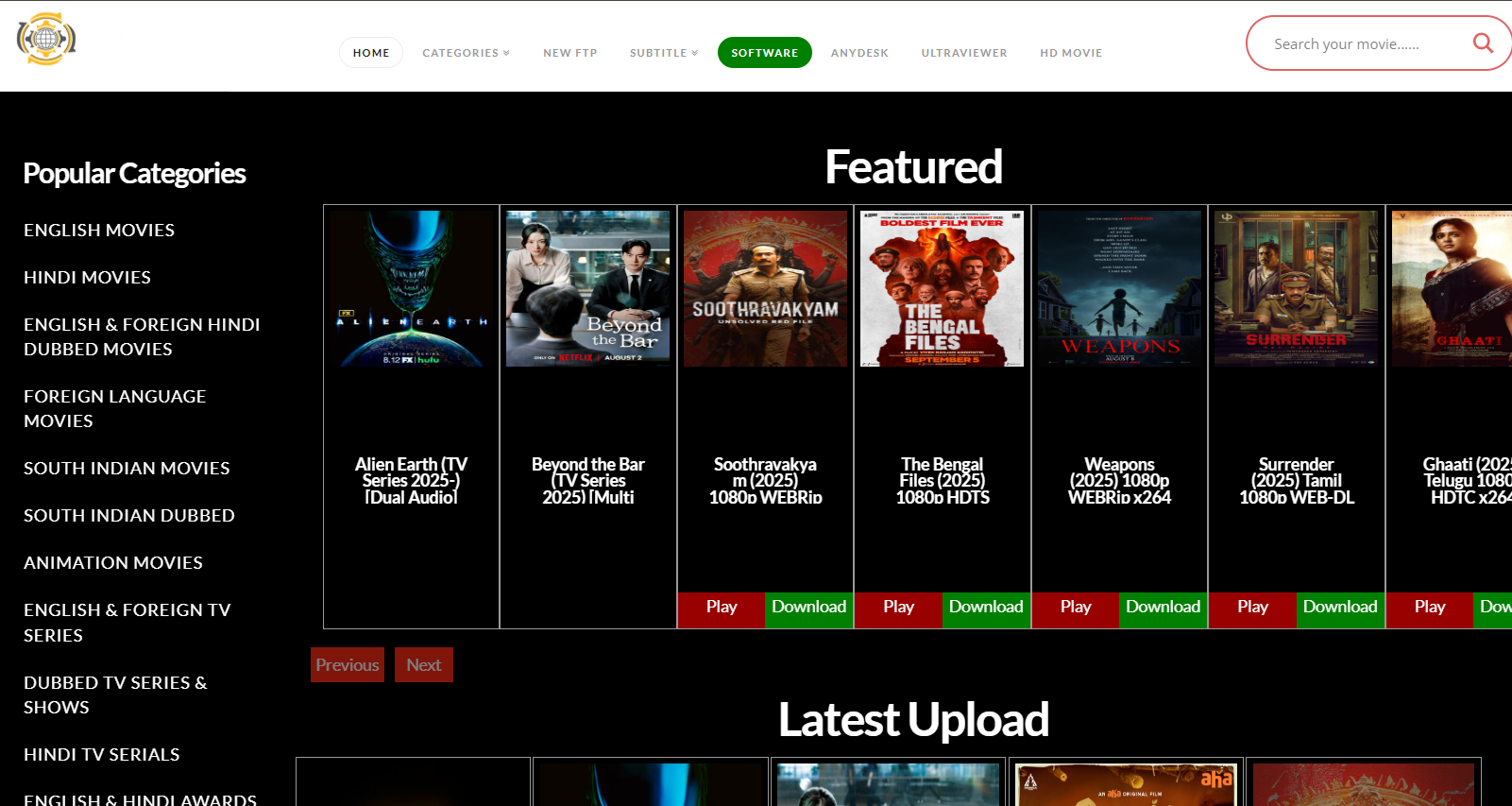The height and width of the screenshot is (806, 1512).
Task: Expand the Subtitle dropdown menu
Action: (x=664, y=53)
